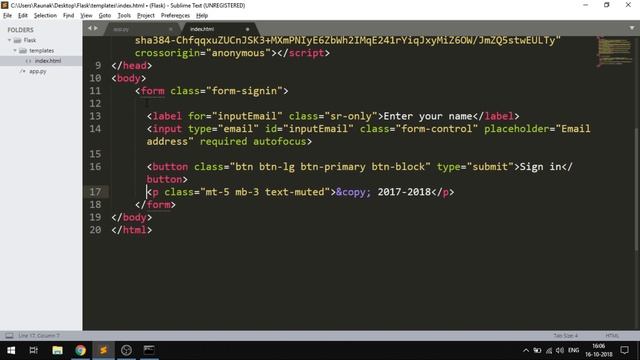Click Sublime Text taskbar icon
The height and width of the screenshot is (360, 640).
(103, 350)
